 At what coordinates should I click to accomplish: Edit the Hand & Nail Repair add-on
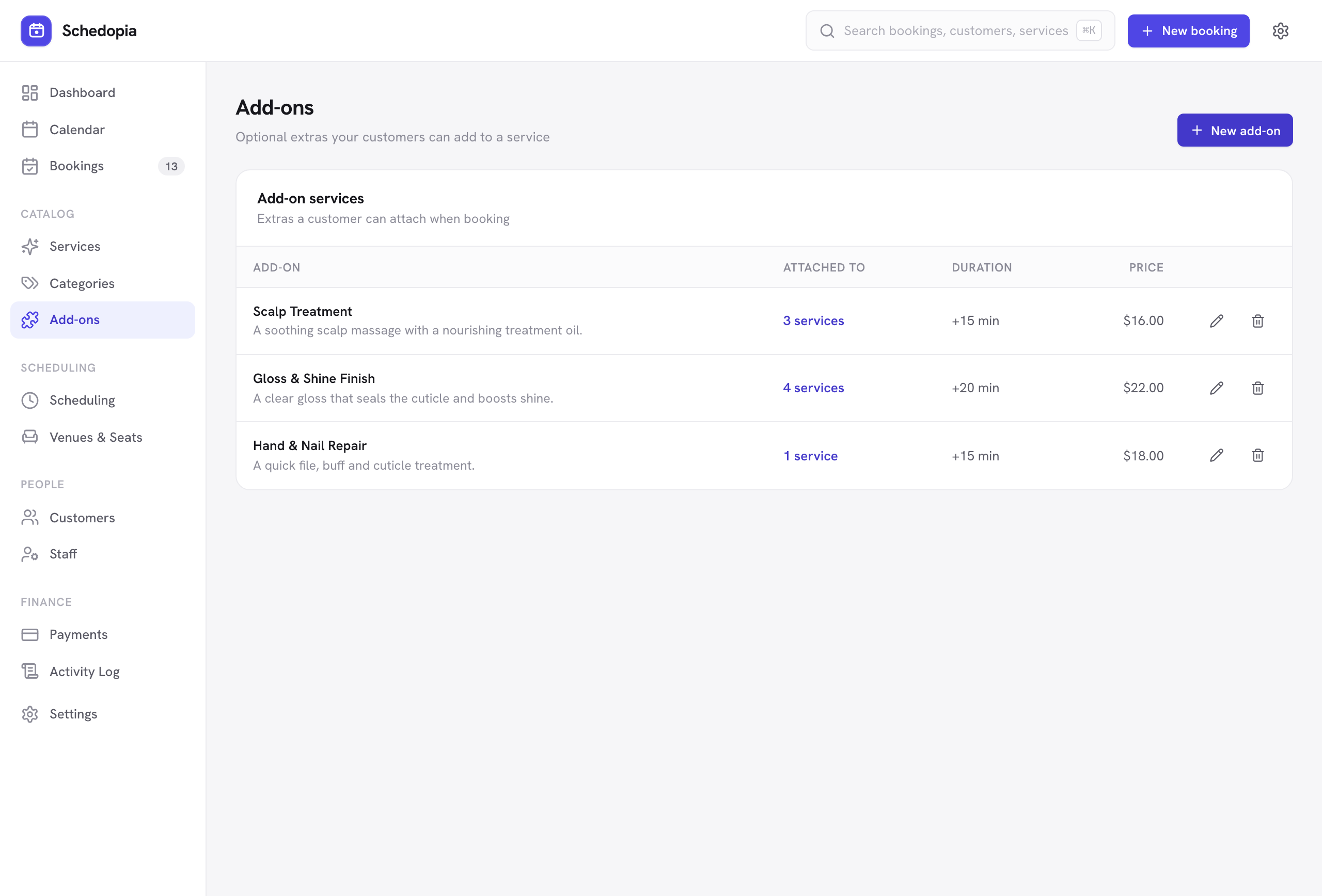pos(1216,455)
